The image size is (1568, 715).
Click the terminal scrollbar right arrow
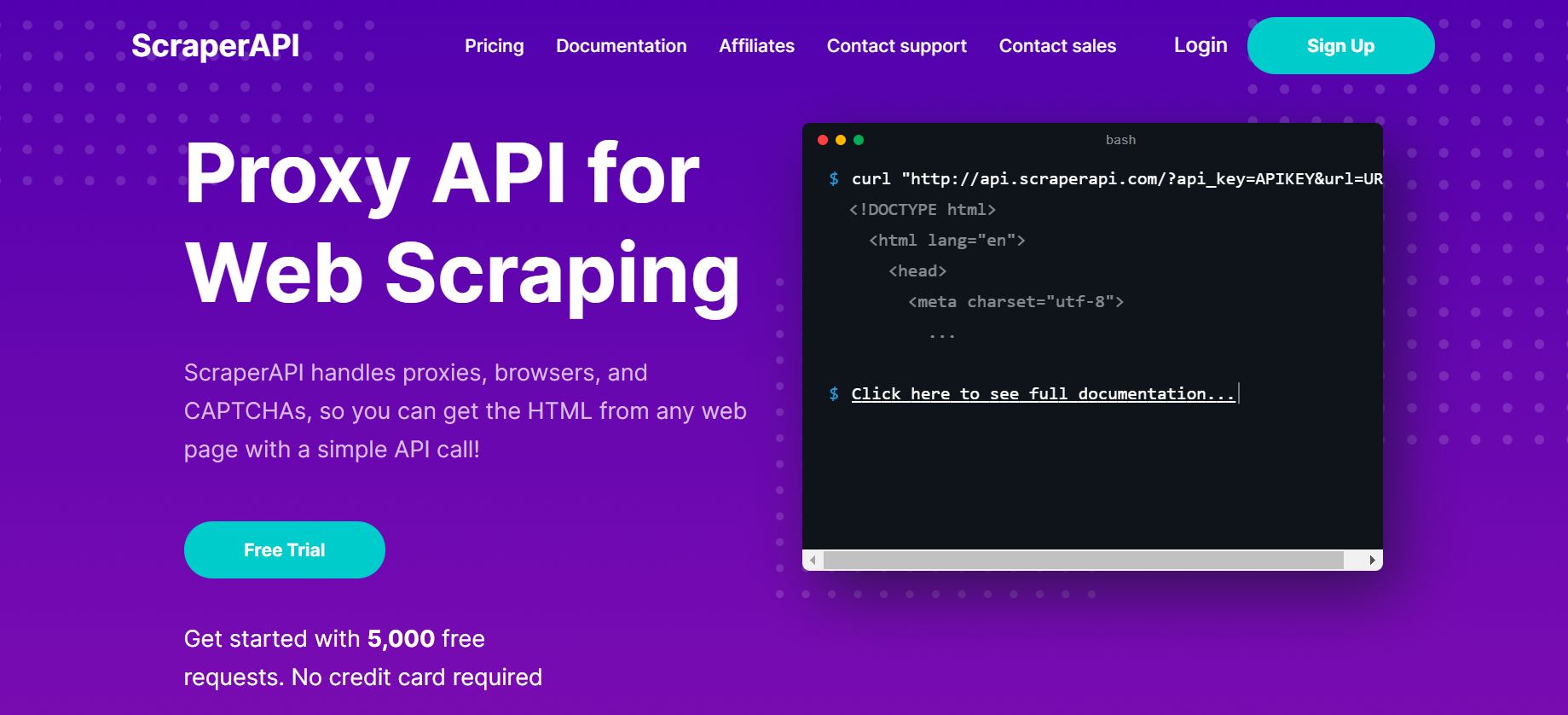pos(1372,561)
